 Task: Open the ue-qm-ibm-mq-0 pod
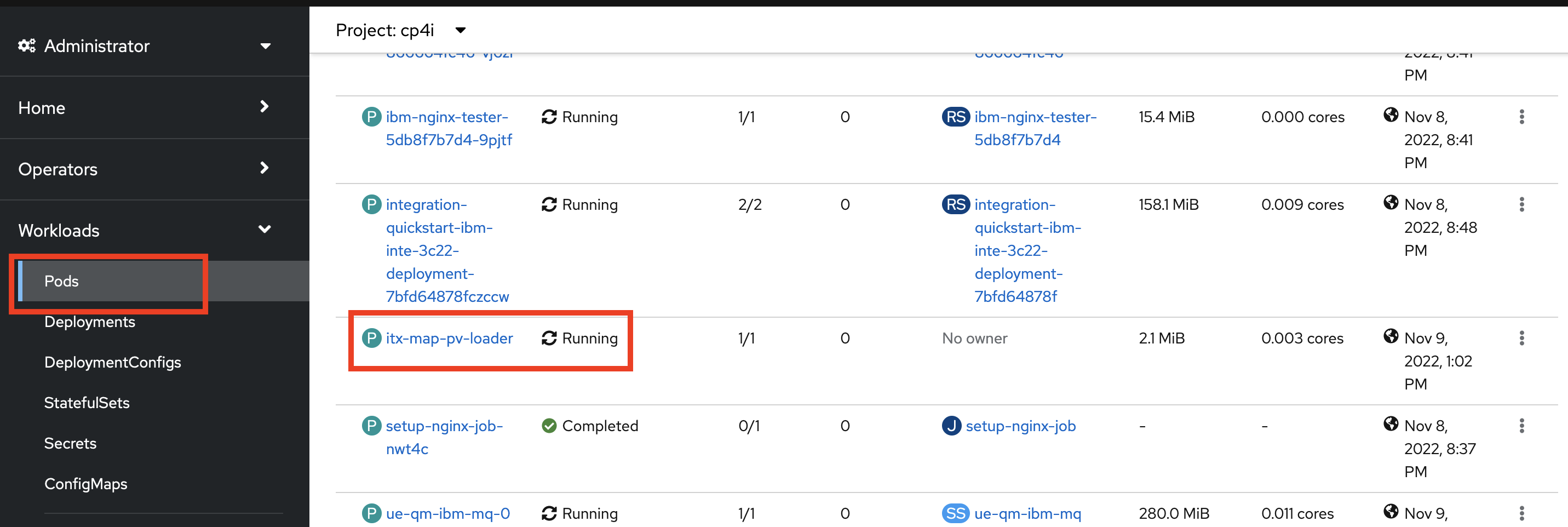[448, 514]
